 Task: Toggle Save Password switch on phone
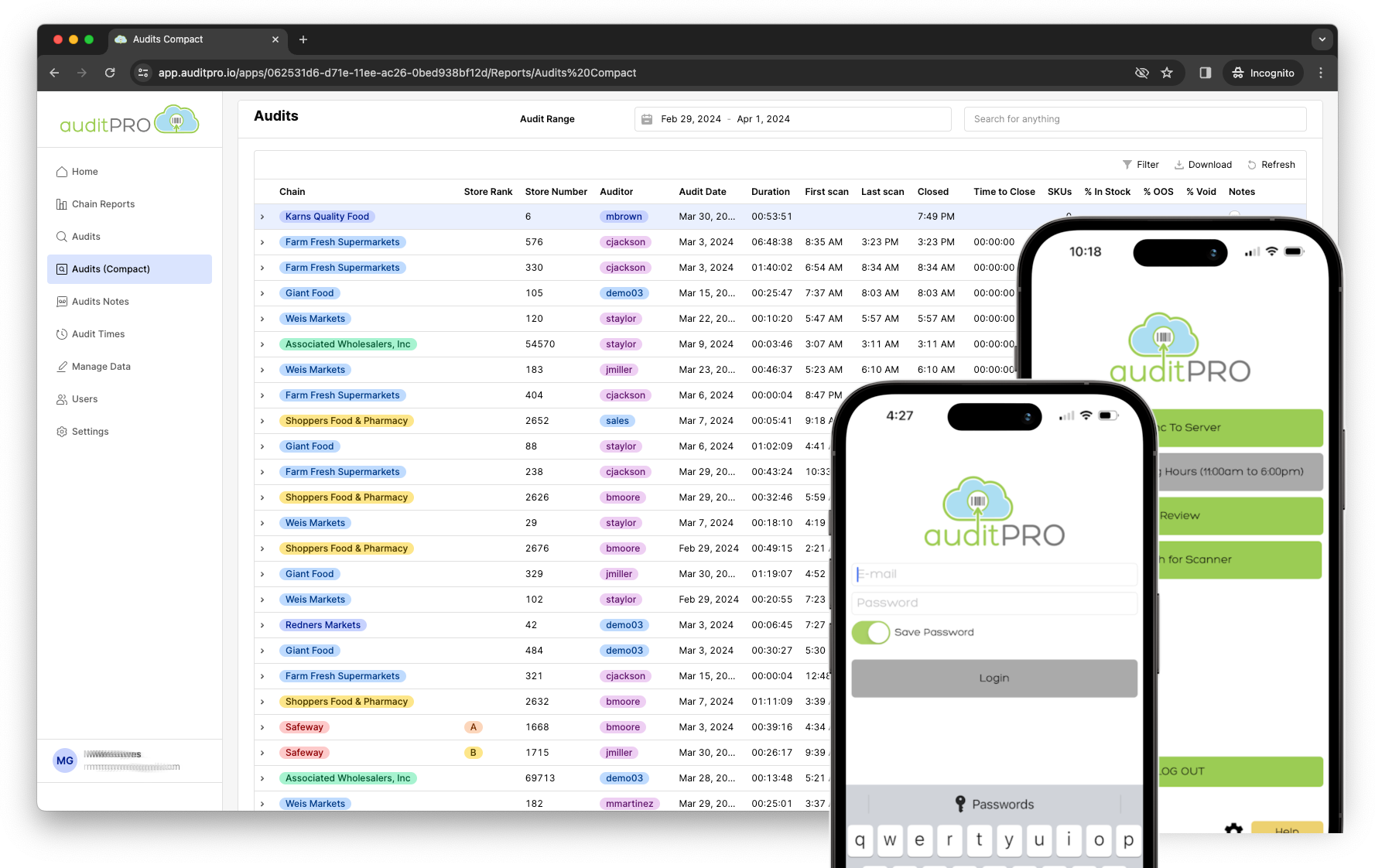click(870, 632)
